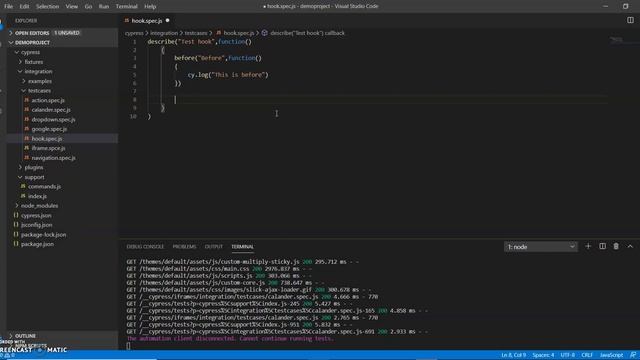
Task: Click the terminal input prompt
Action: (x=129, y=346)
